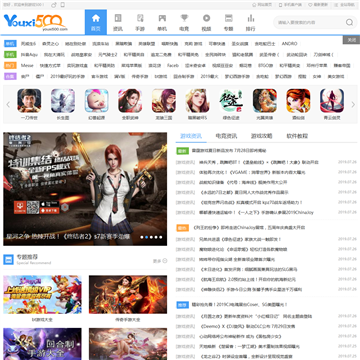Open the ChinaJoy headline beside orange tag
The image size is (360, 360).
pos(249,228)
